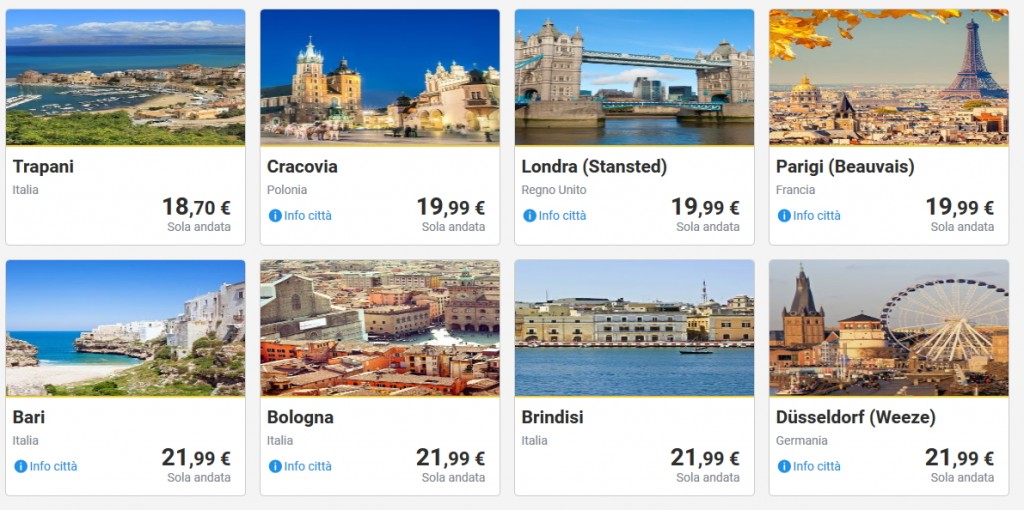1024x510 pixels.
Task: Open the Eiffel Tower photo for Parigi
Action: point(888,77)
